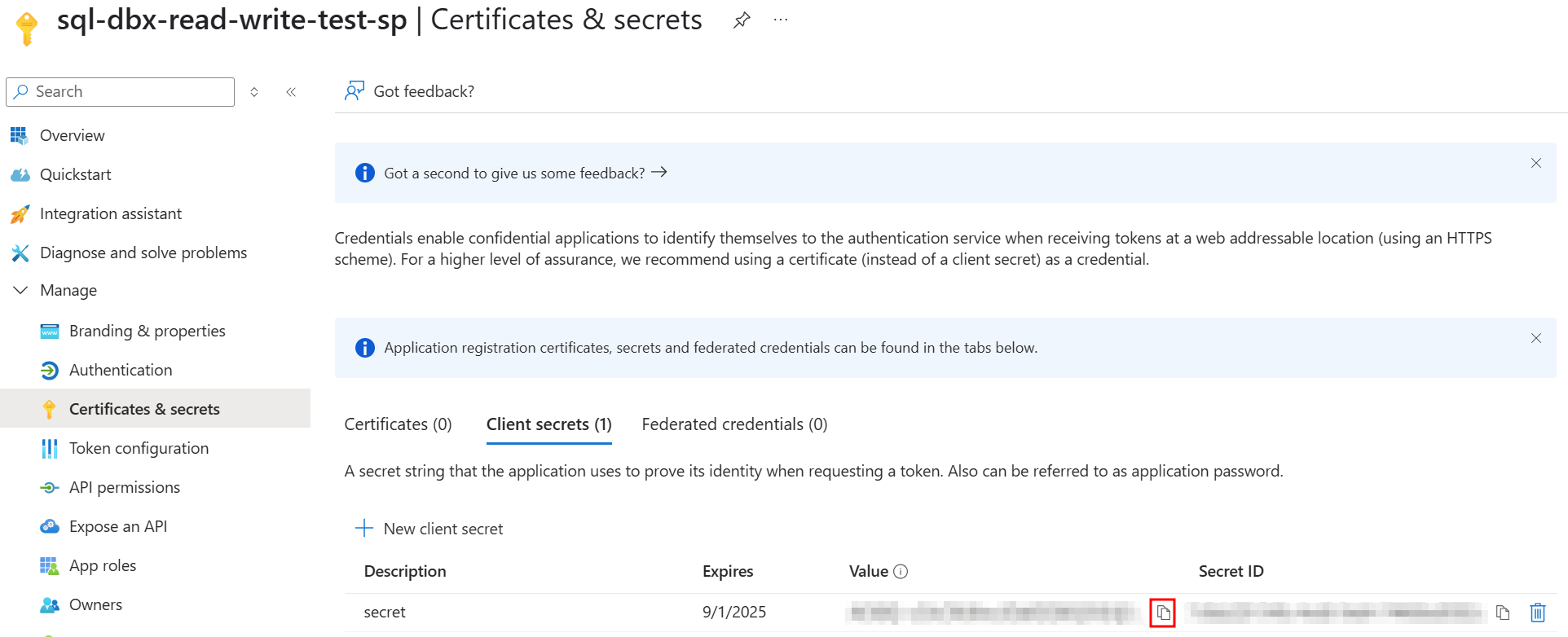Viewport: 1568px width, 637px height.
Task: Open the more options ellipsis in header
Action: (x=781, y=20)
